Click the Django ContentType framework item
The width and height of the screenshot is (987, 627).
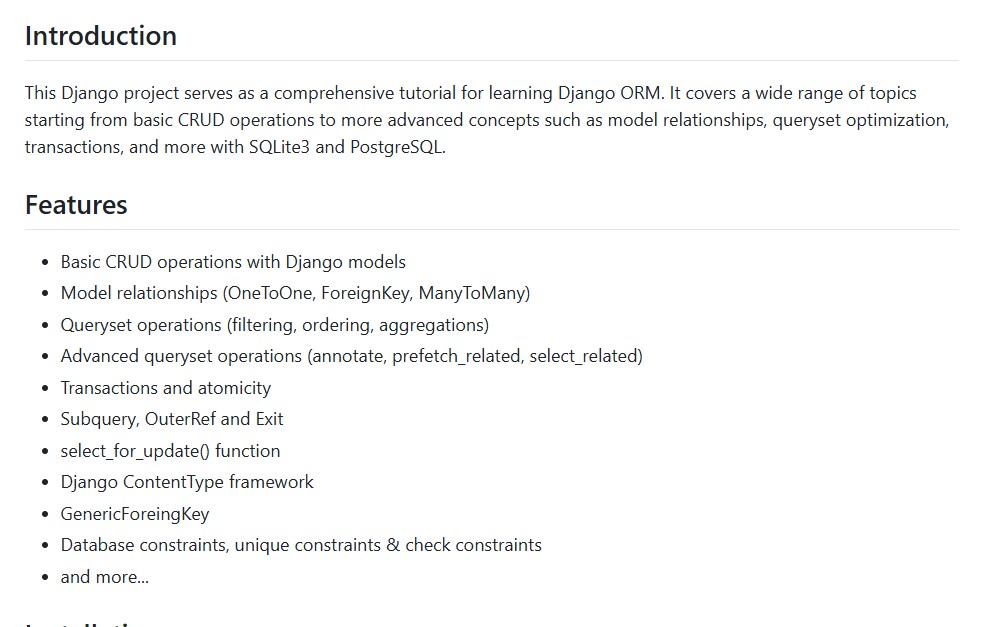187,482
